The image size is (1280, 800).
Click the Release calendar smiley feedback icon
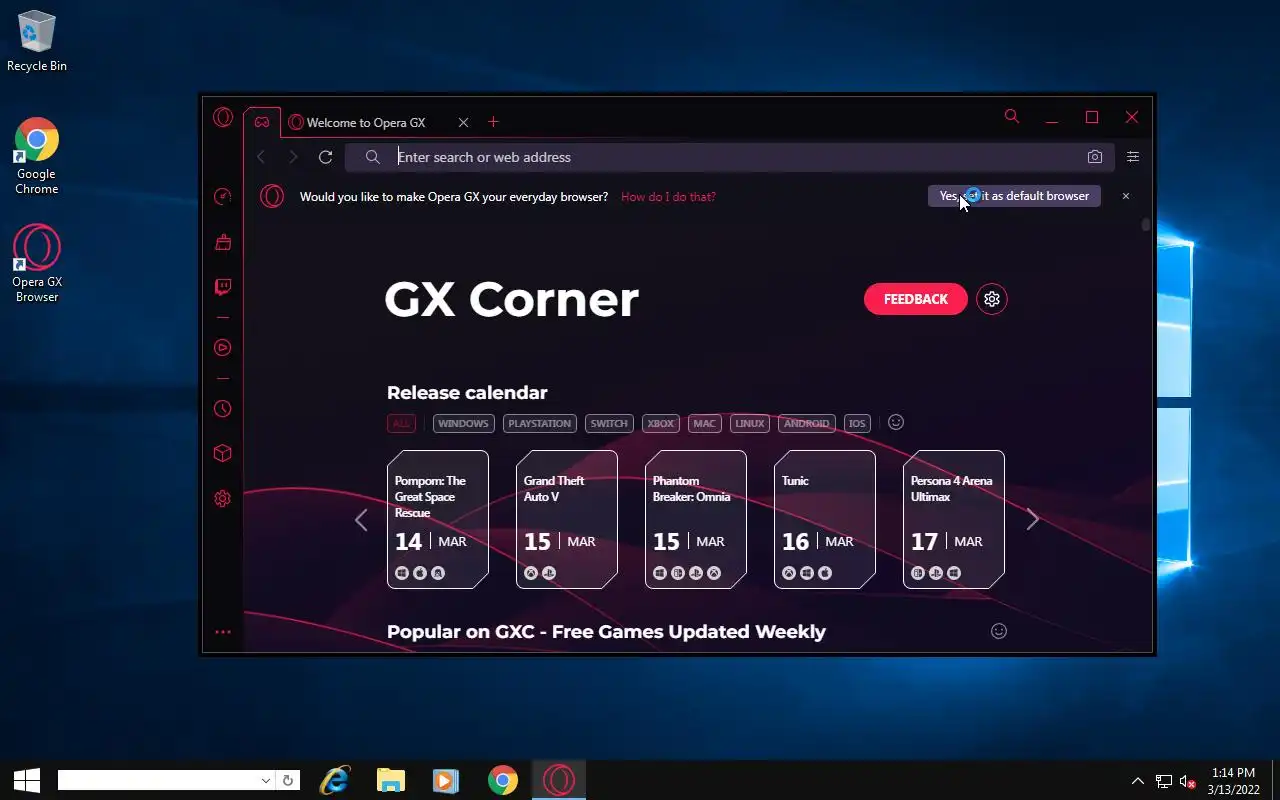pyautogui.click(x=896, y=422)
